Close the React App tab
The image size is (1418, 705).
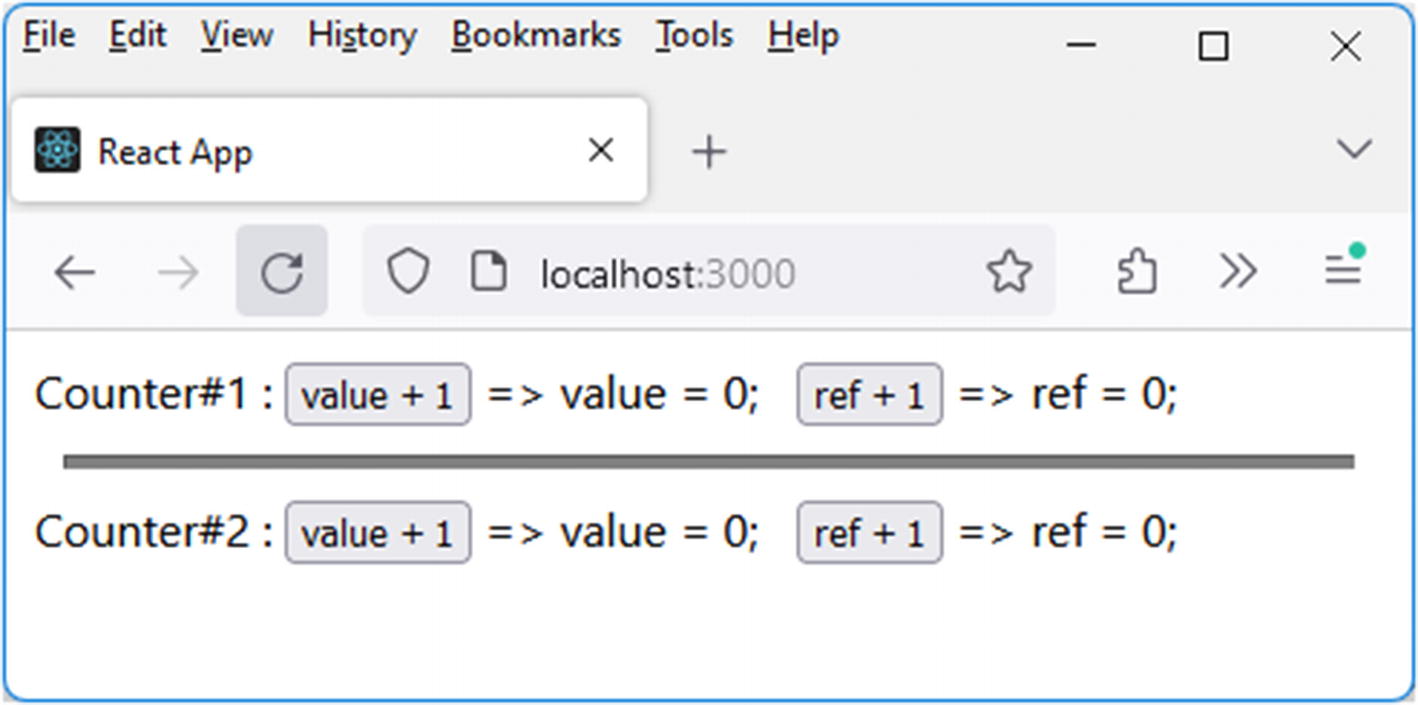[x=600, y=151]
